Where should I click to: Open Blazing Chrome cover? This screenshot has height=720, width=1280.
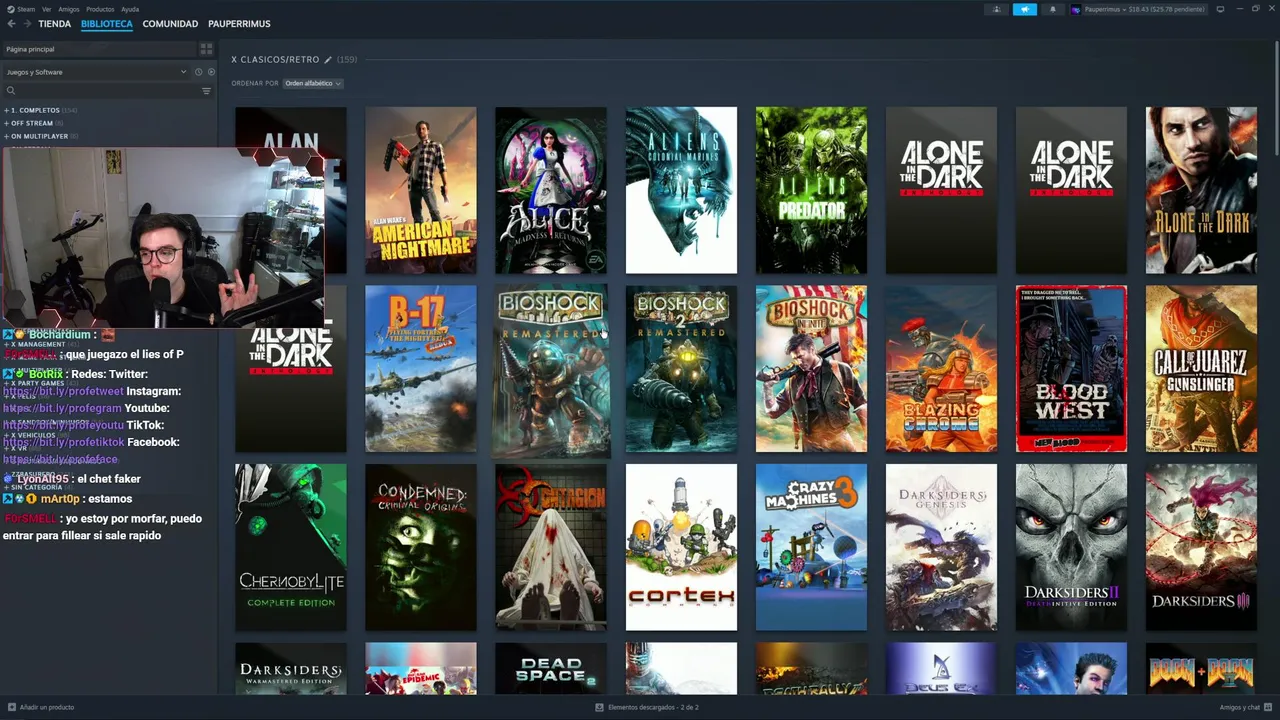tap(941, 369)
